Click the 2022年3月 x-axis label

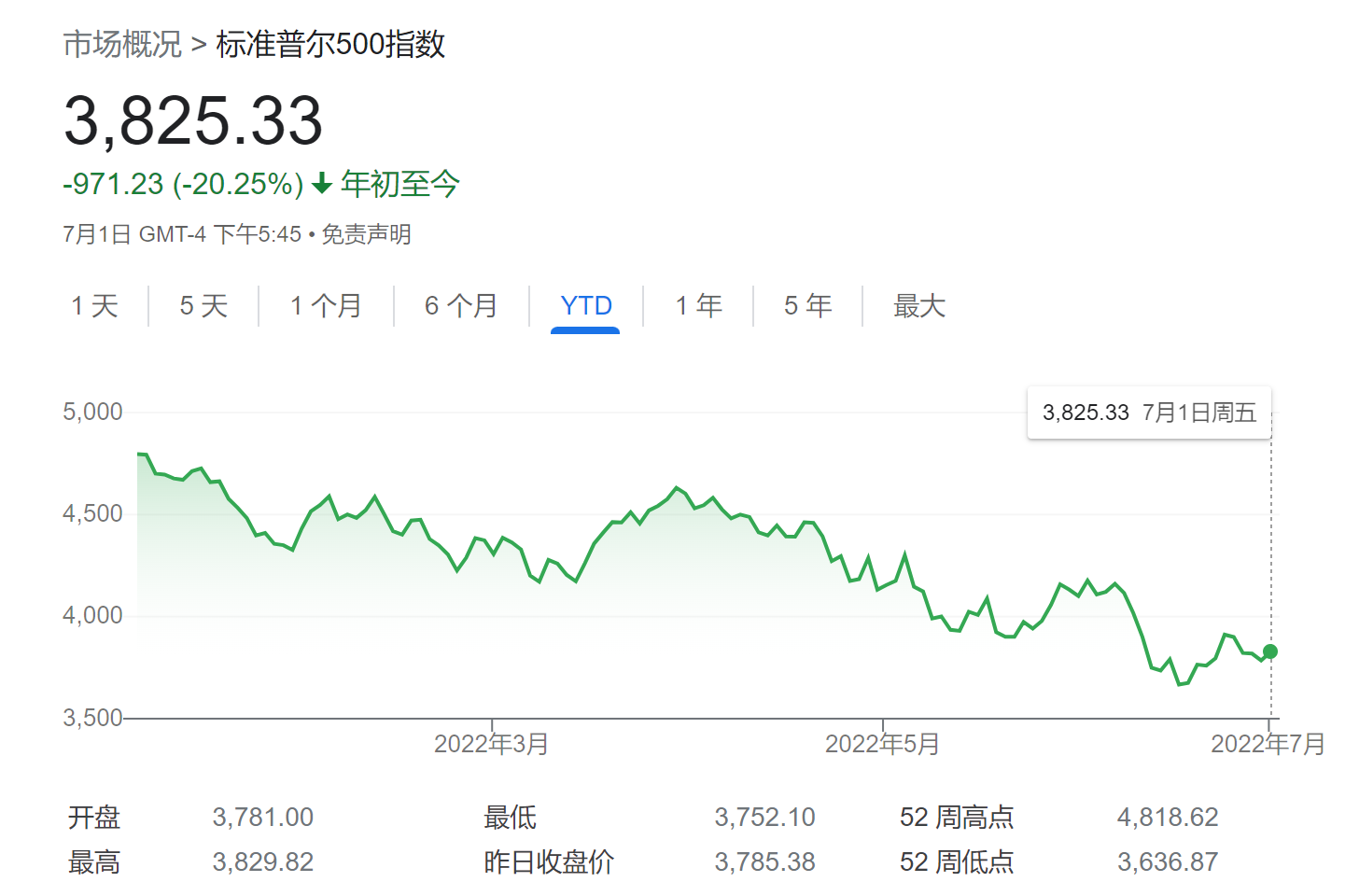[492, 744]
